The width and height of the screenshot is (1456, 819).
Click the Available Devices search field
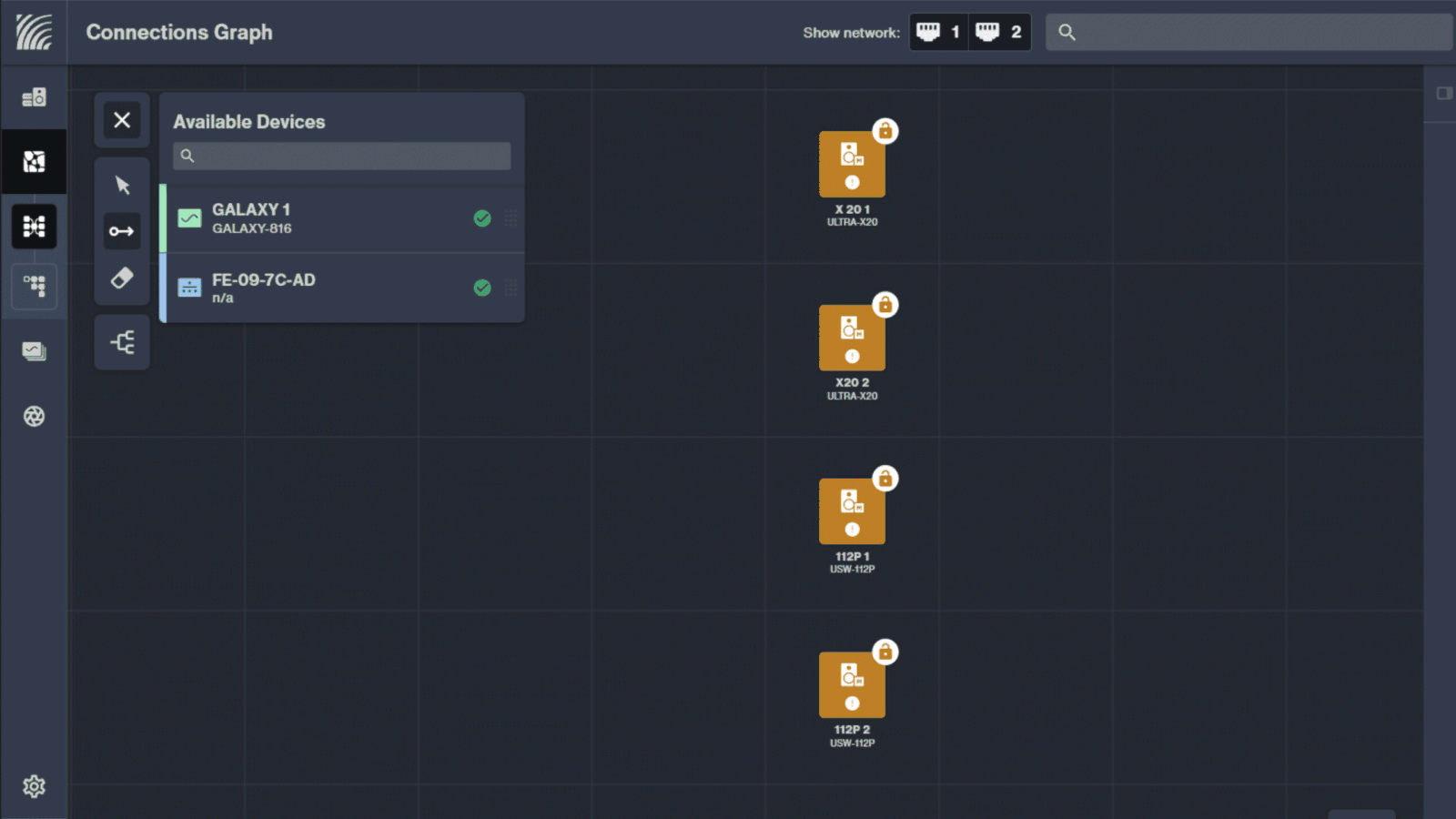point(340,156)
